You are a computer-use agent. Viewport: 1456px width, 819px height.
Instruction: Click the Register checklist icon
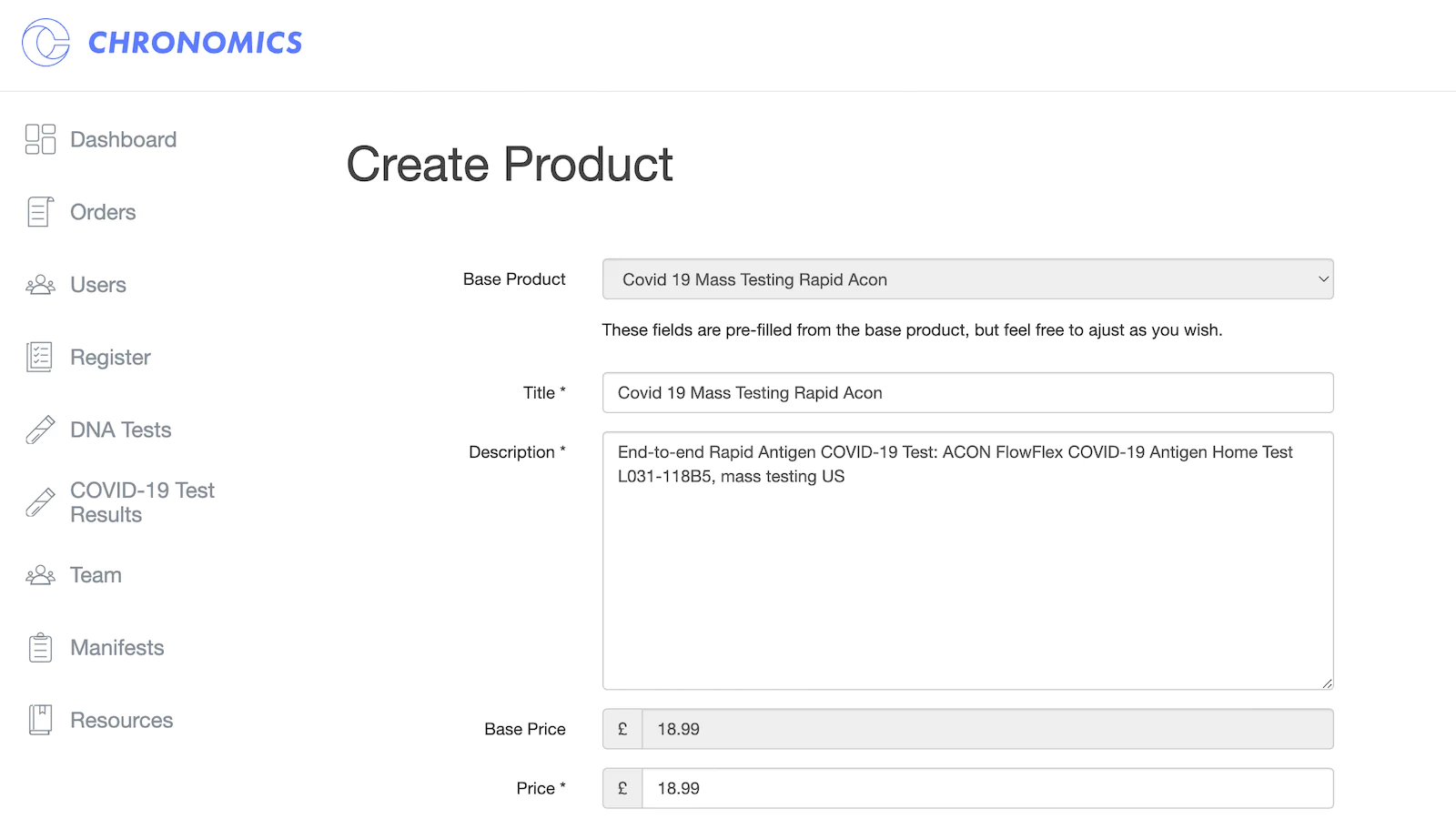[40, 358]
